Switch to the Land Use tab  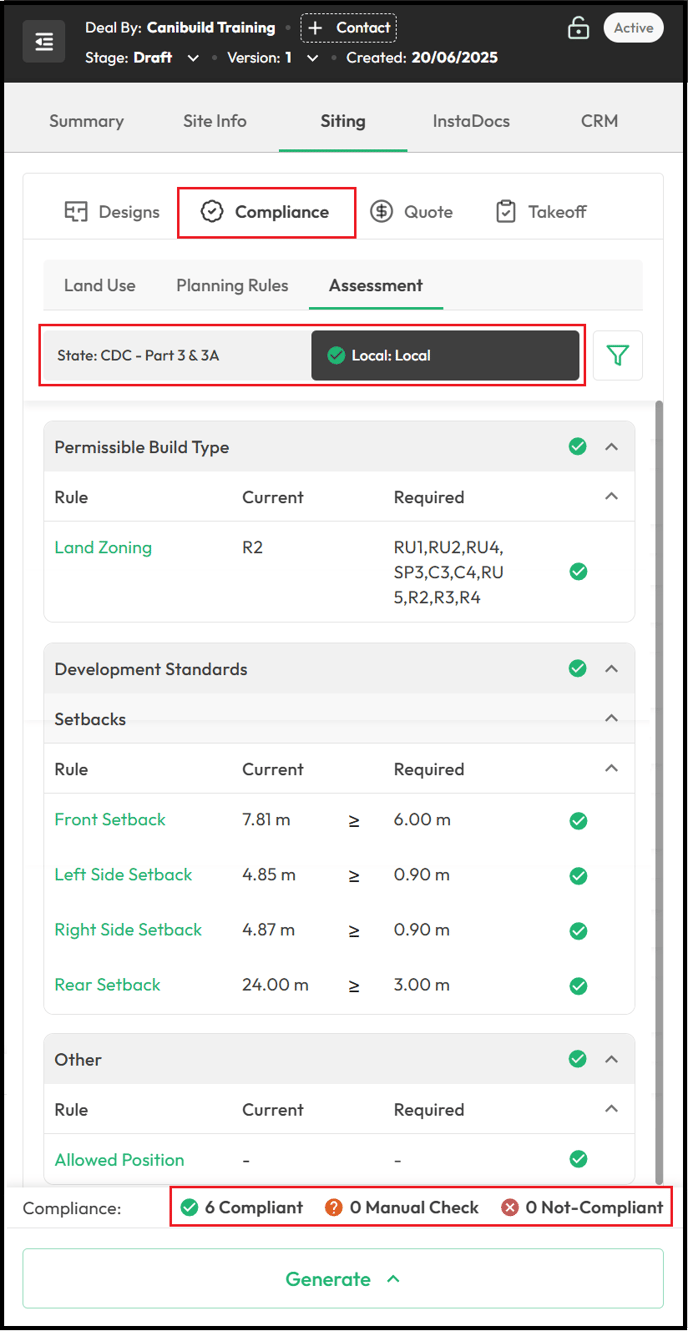(100, 285)
